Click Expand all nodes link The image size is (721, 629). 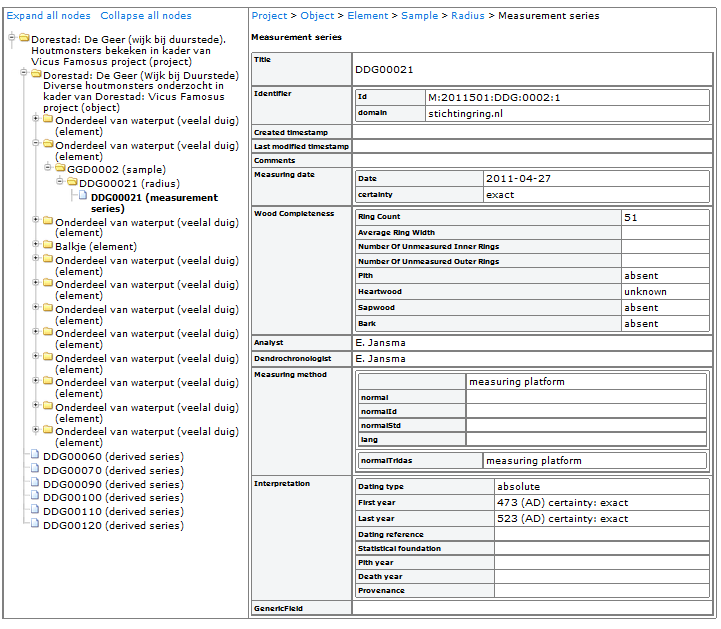(x=48, y=16)
